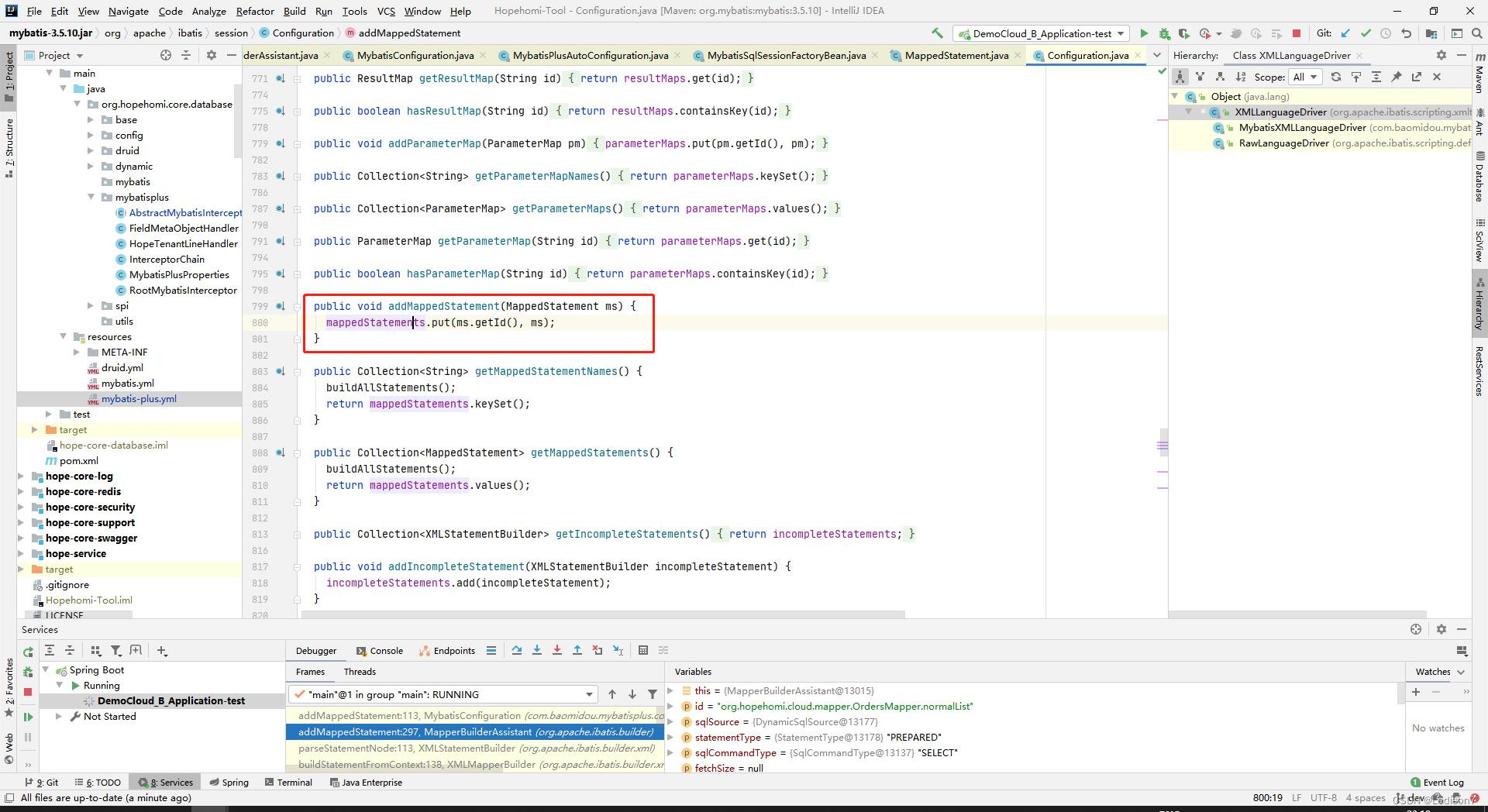Rerun service icon in Services panel
This screenshot has height=812, width=1488.
(28, 652)
